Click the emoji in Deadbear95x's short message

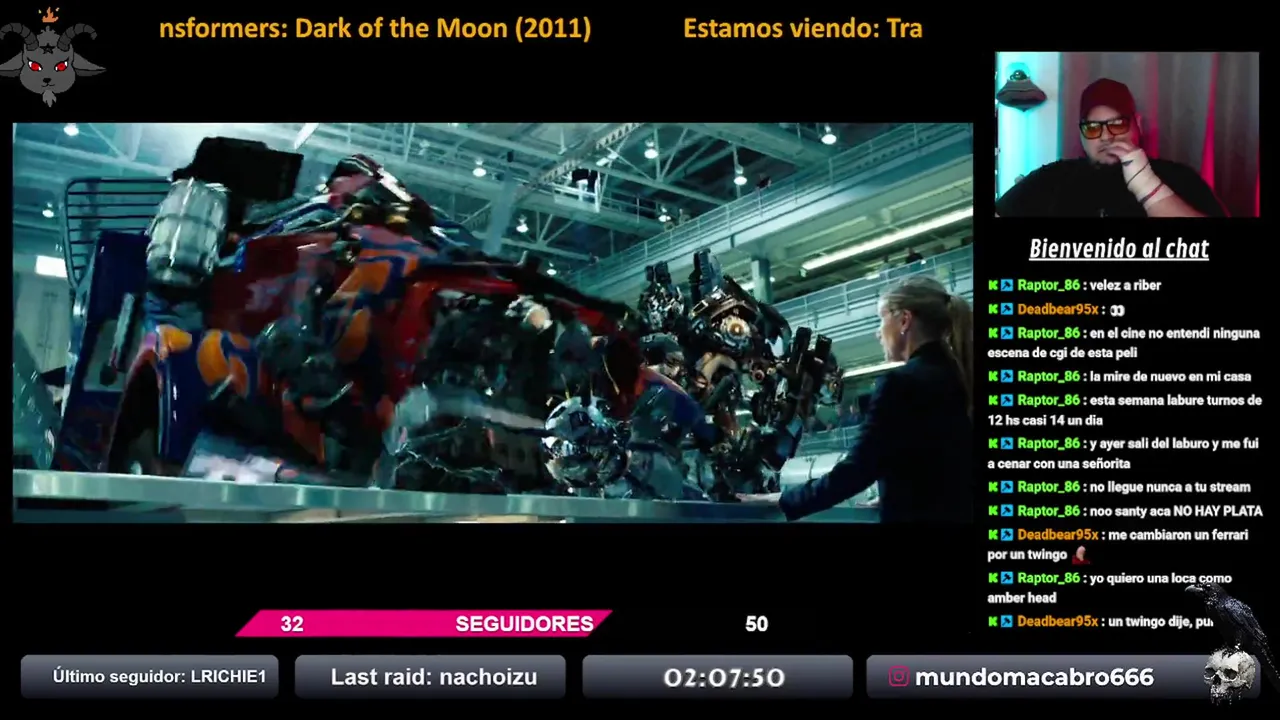pyautogui.click(x=1117, y=310)
